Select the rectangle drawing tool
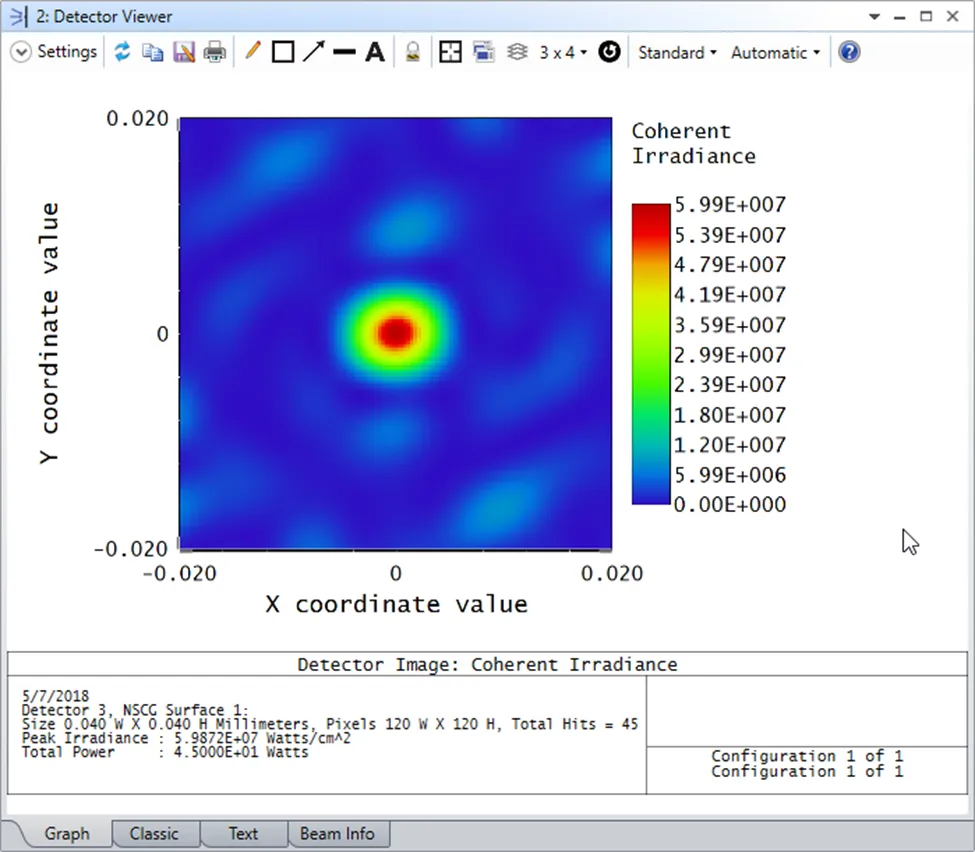This screenshot has width=975, height=852. (283, 52)
